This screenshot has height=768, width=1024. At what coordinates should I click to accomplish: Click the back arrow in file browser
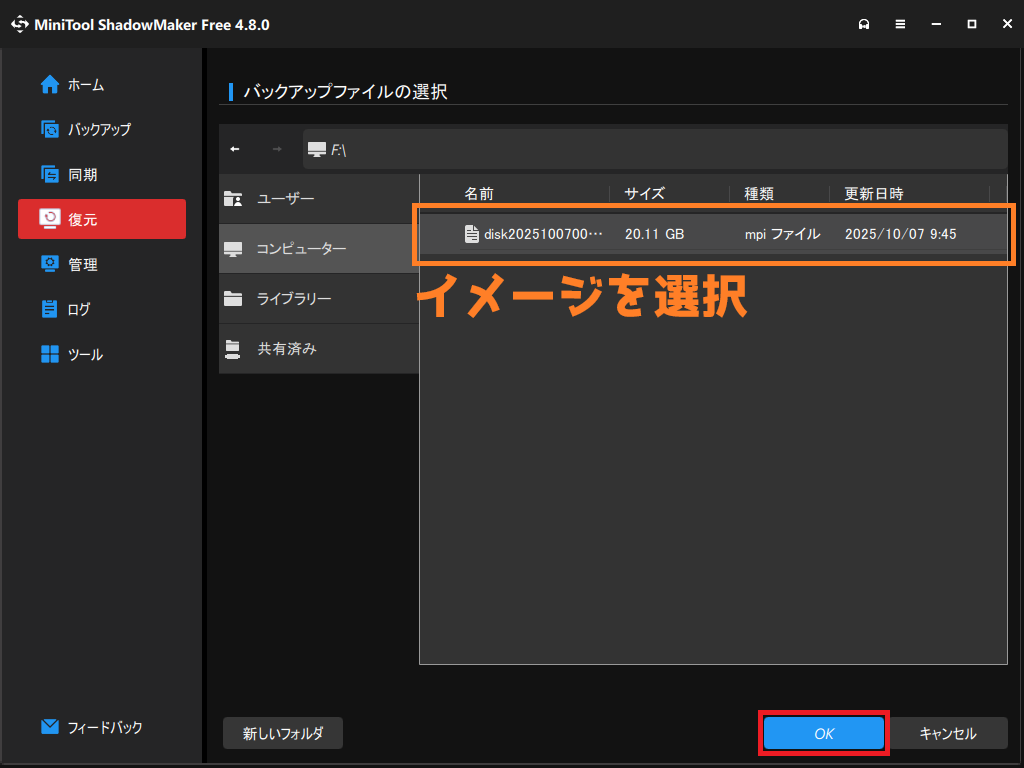pyautogui.click(x=235, y=149)
